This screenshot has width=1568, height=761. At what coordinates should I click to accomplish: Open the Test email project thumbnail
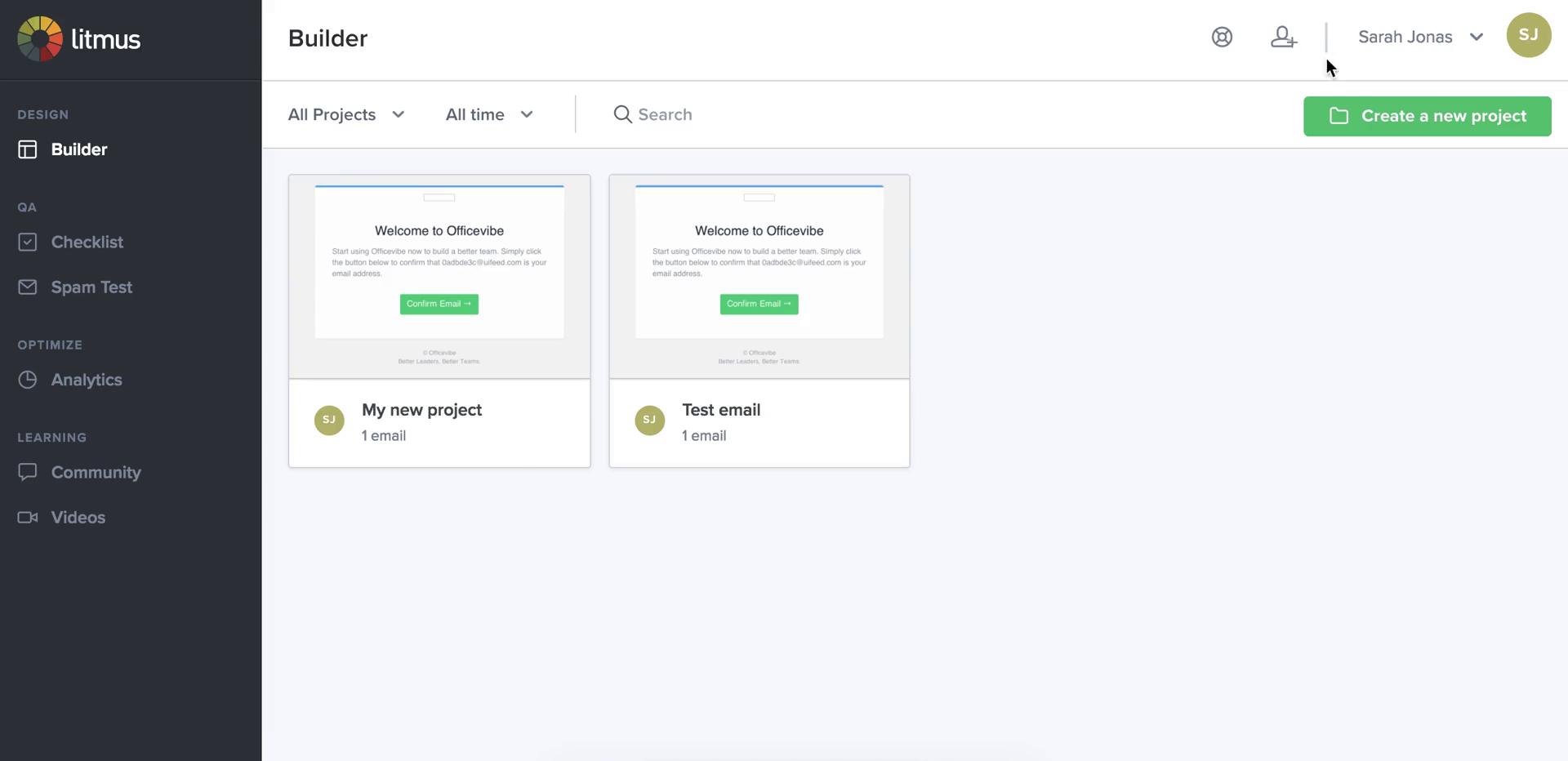click(x=759, y=276)
